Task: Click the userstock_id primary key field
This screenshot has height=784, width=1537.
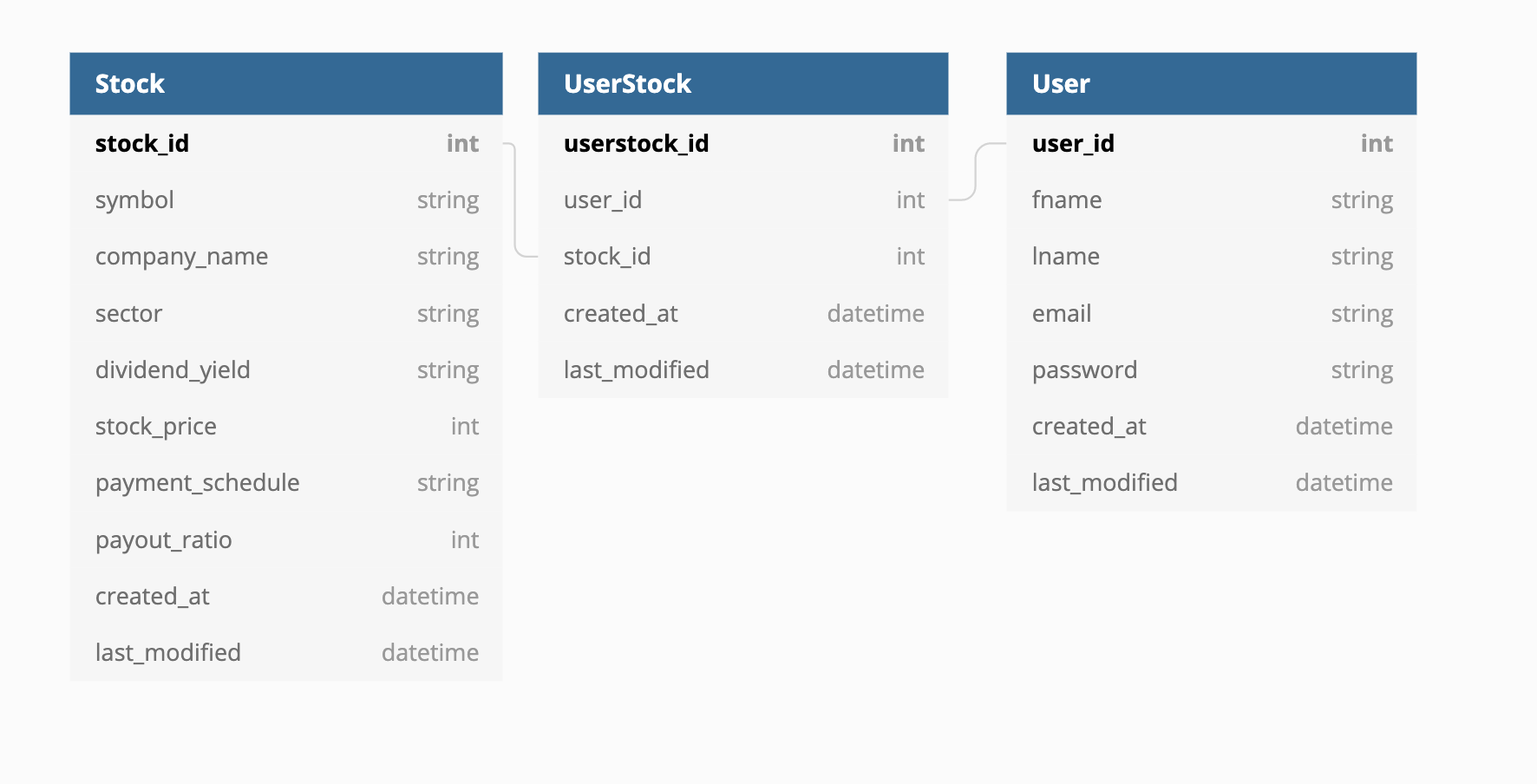Action: pyautogui.click(x=637, y=144)
